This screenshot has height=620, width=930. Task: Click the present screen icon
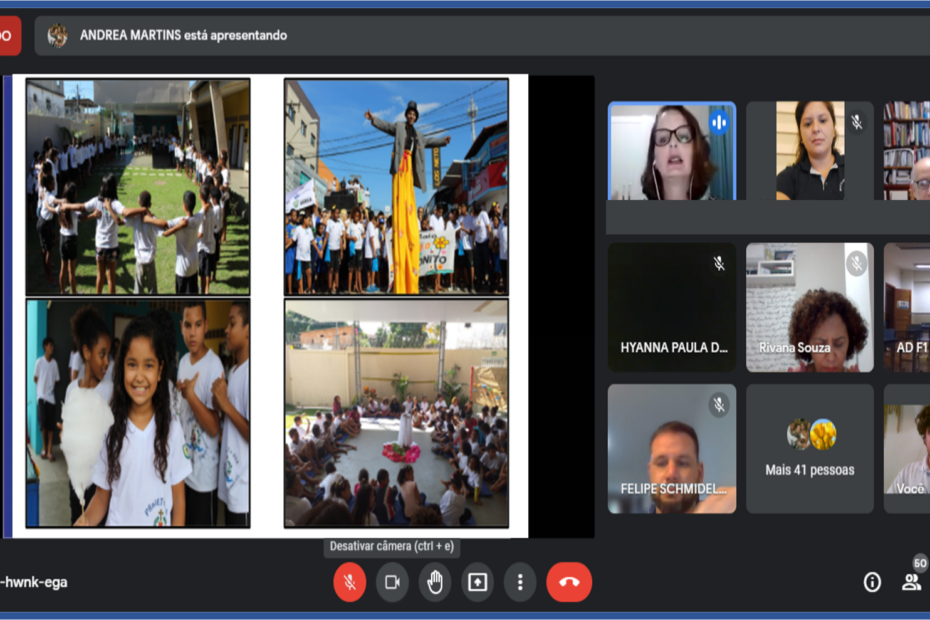[477, 582]
